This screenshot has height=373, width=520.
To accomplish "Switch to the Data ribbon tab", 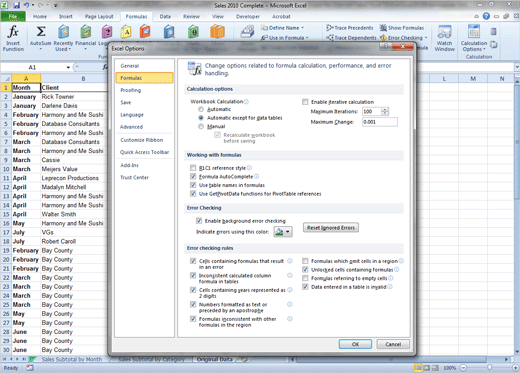I will click(165, 16).
